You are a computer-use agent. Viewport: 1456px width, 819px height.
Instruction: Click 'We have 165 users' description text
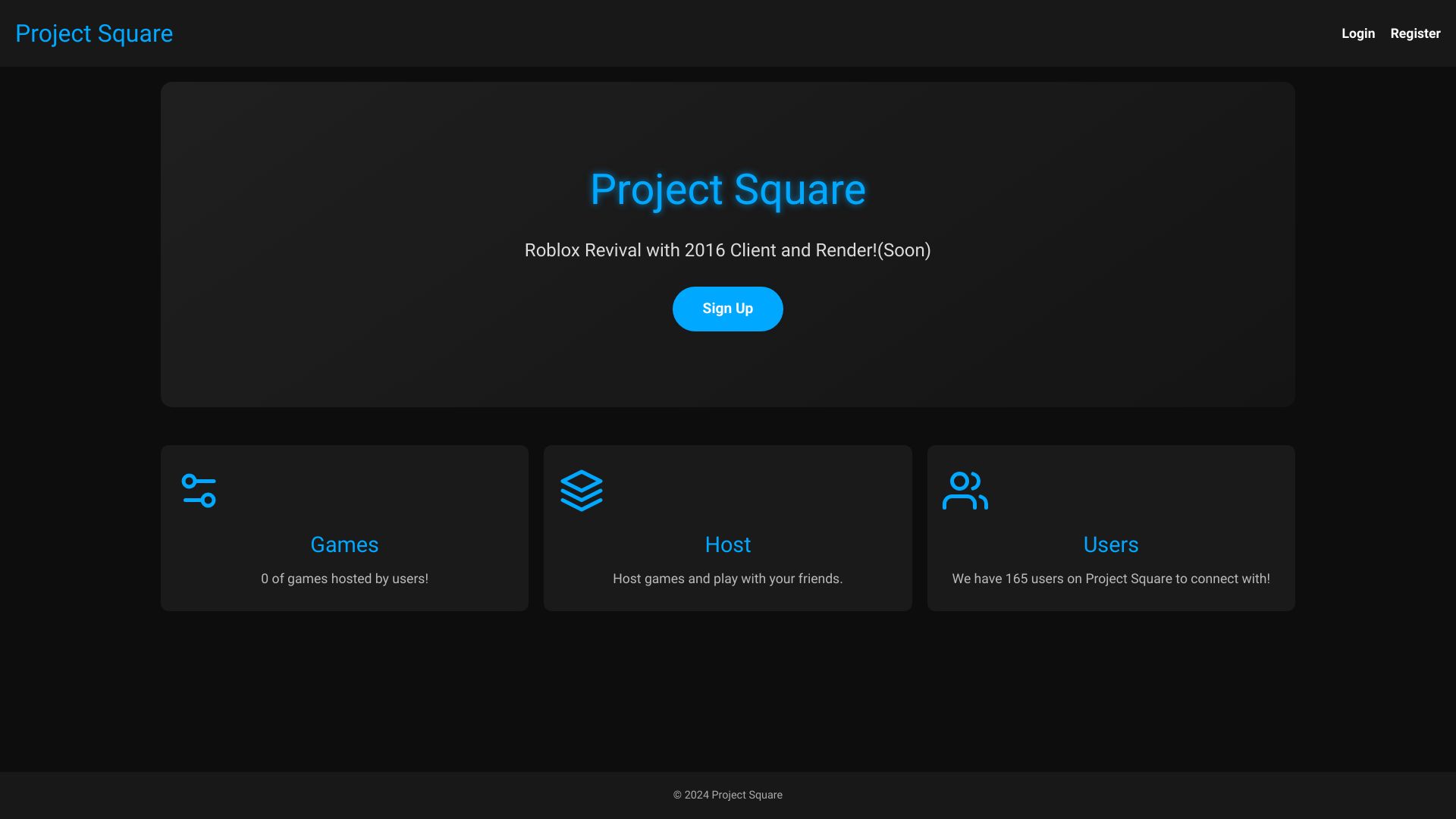(x=1110, y=579)
